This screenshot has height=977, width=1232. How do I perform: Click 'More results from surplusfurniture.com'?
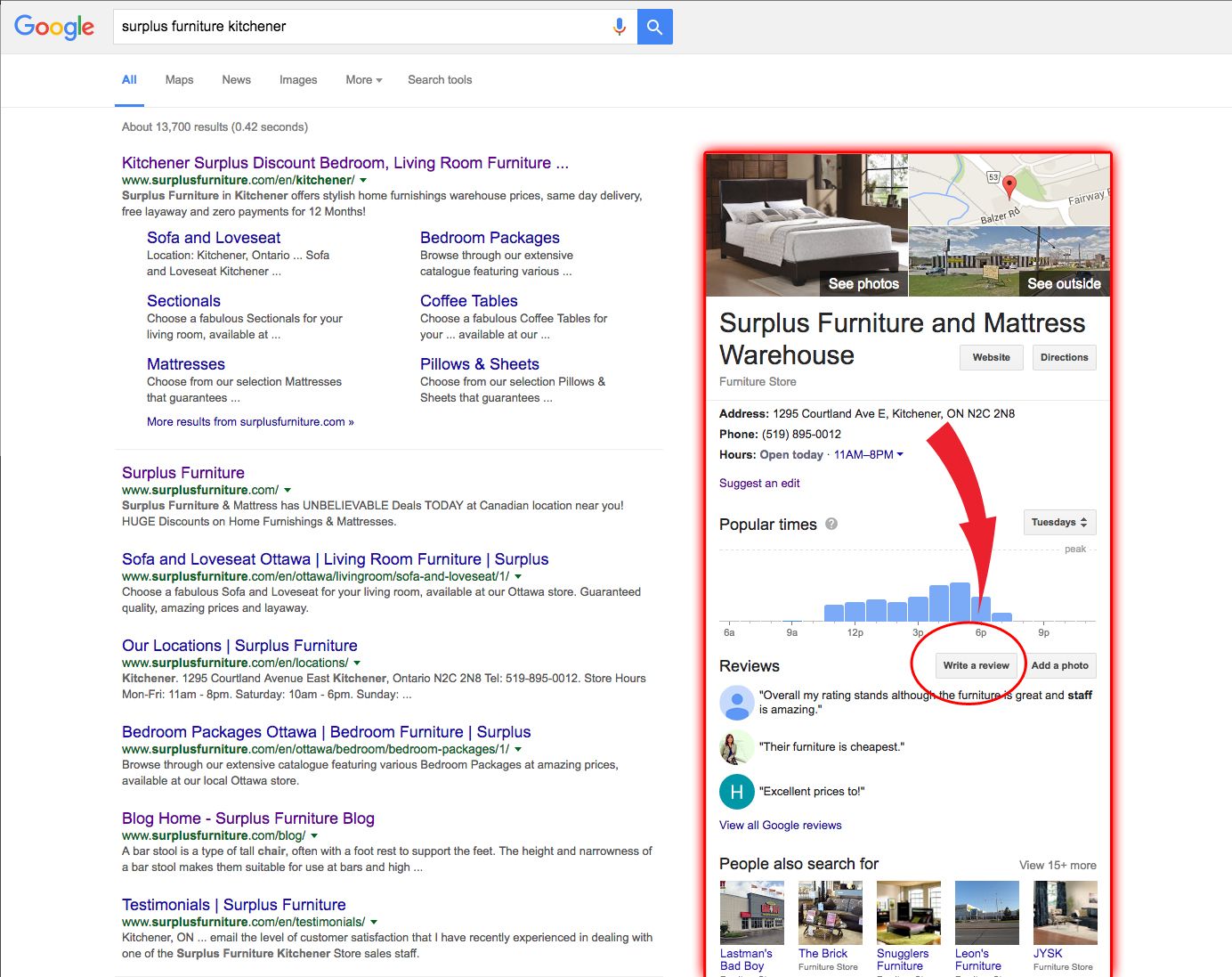(250, 422)
